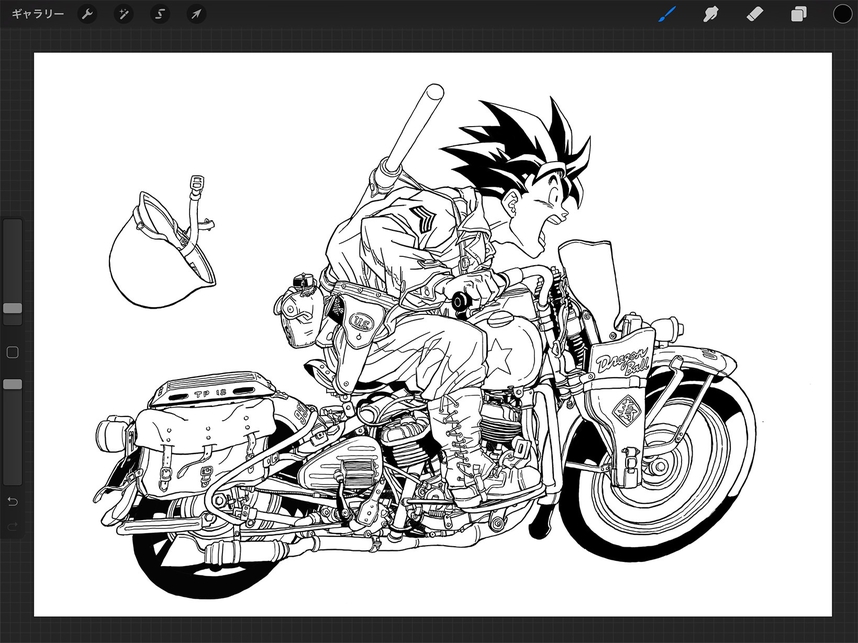Open the ギャラリー (Gallery) view

pyautogui.click(x=38, y=14)
